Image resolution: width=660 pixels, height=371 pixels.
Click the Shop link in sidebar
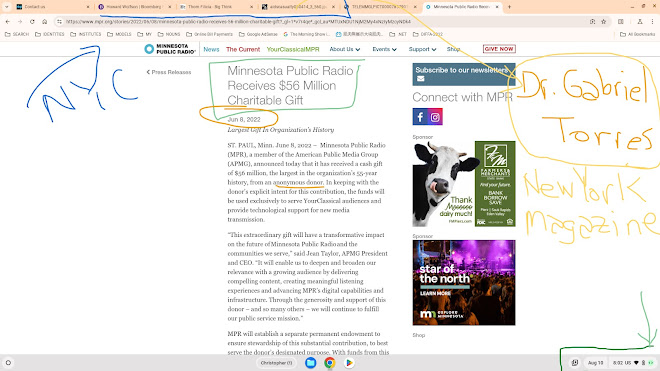point(419,335)
